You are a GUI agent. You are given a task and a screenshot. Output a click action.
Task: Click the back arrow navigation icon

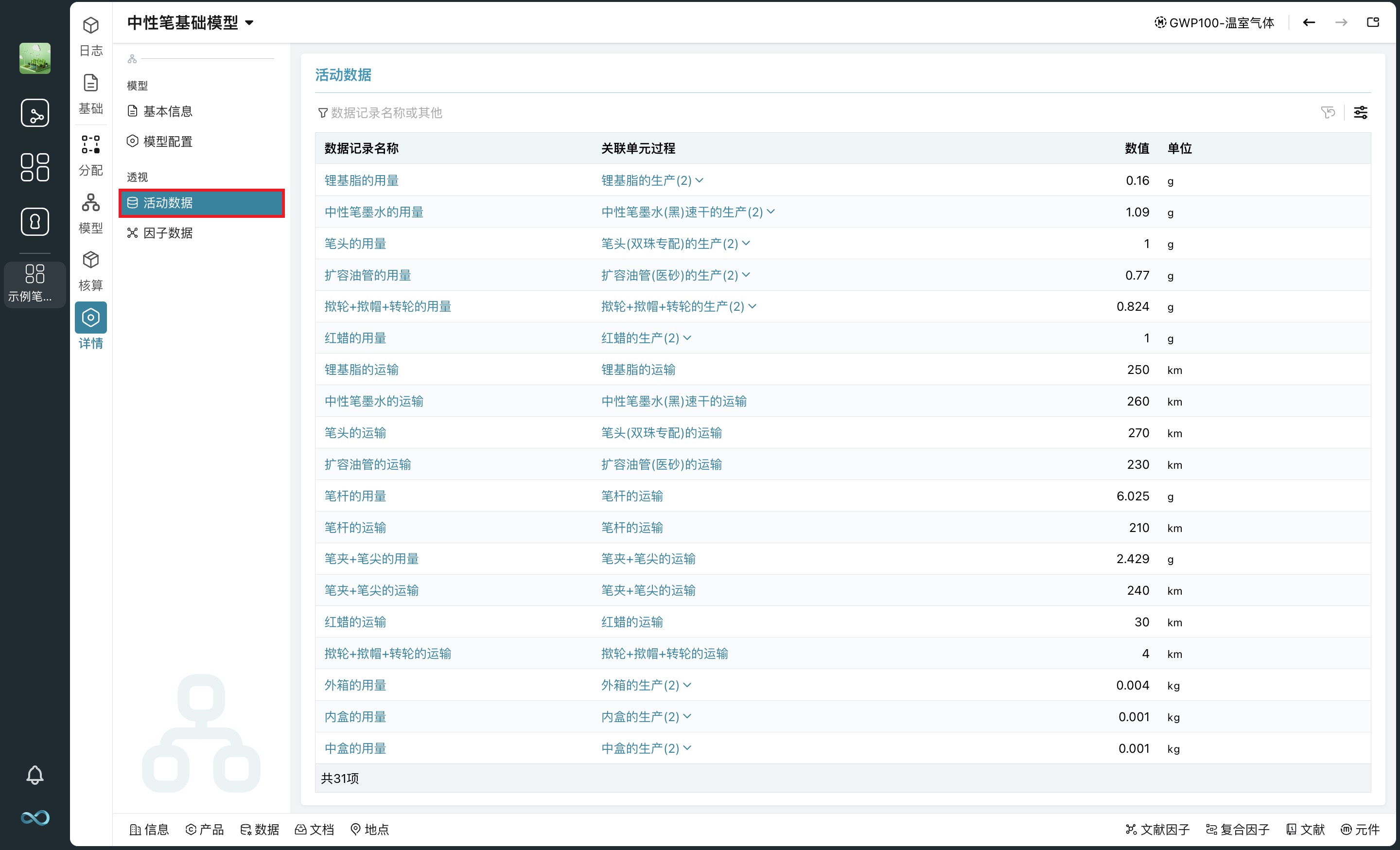tap(1309, 23)
